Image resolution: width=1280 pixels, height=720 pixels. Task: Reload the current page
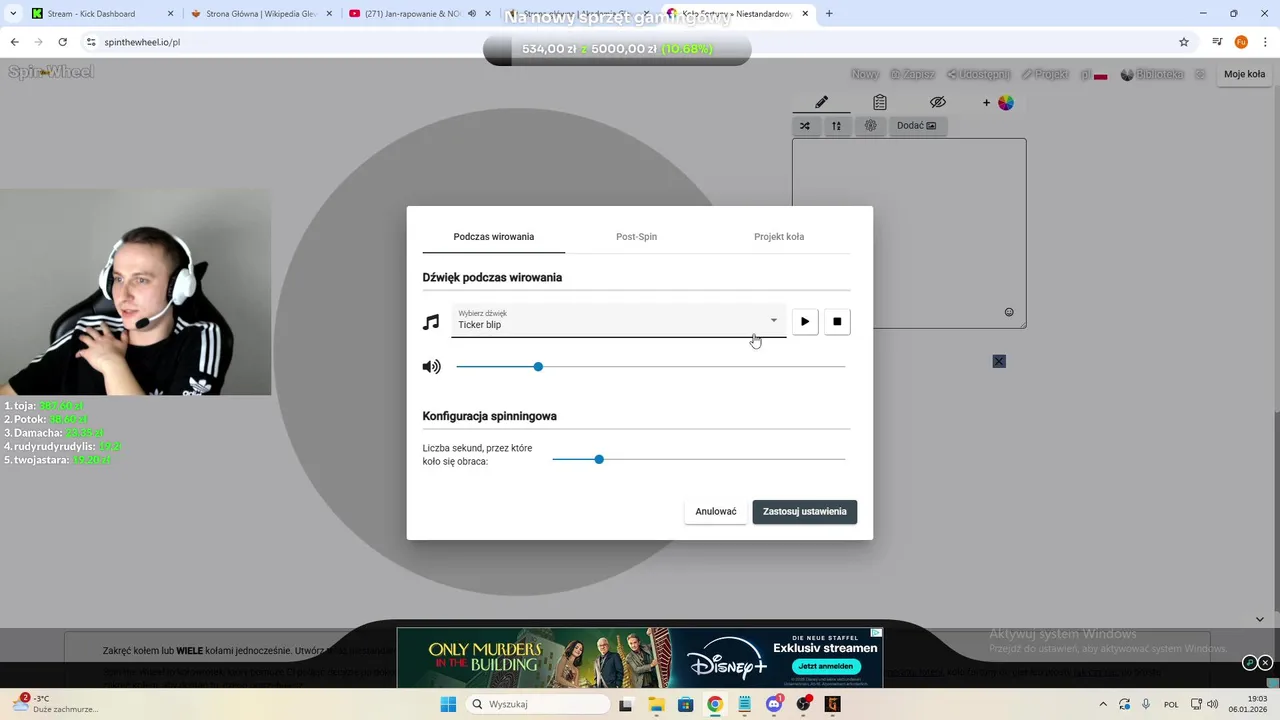(x=63, y=42)
